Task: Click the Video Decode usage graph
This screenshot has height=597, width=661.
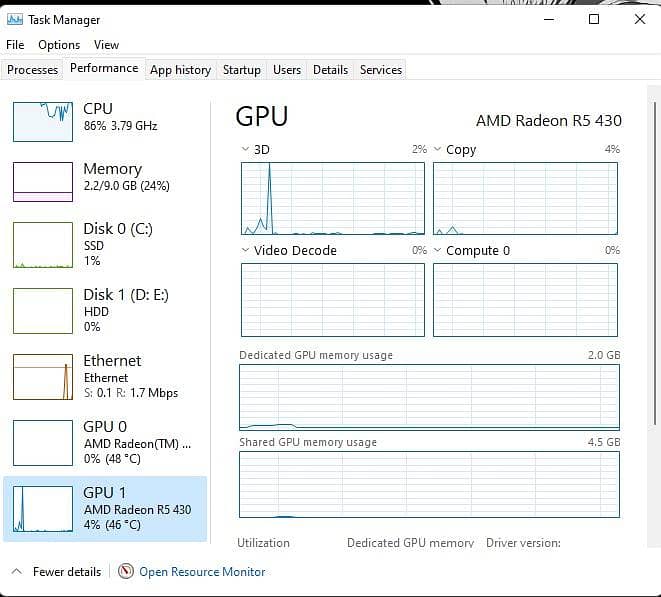Action: pyautogui.click(x=333, y=300)
